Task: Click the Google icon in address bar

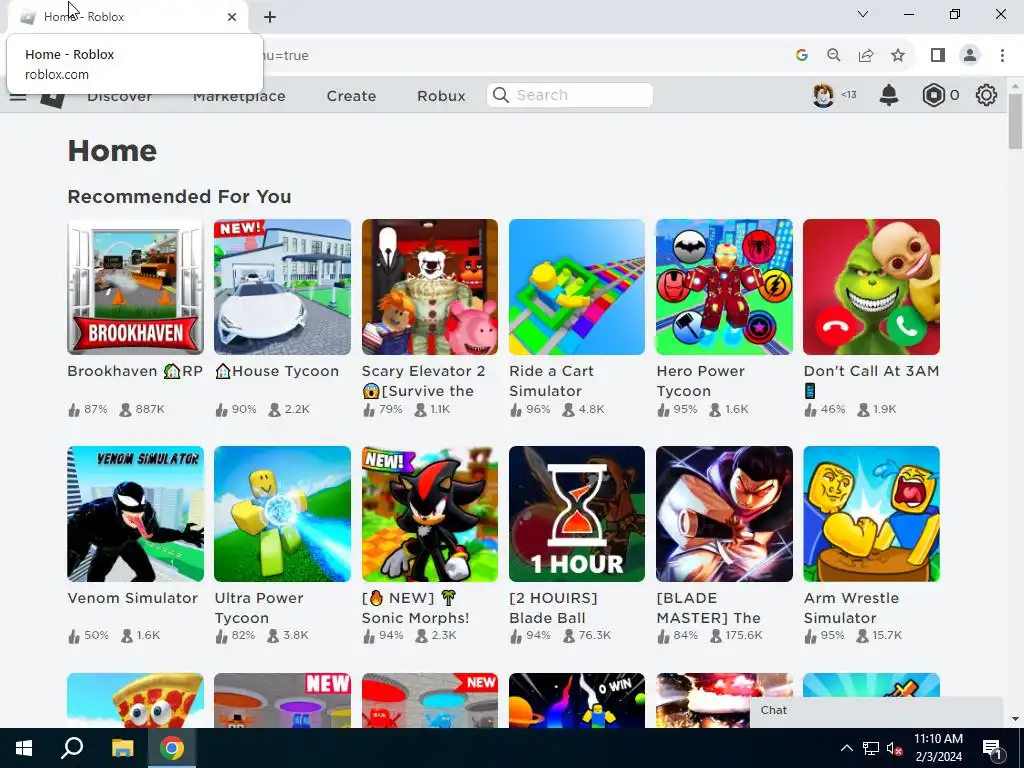Action: coord(802,56)
